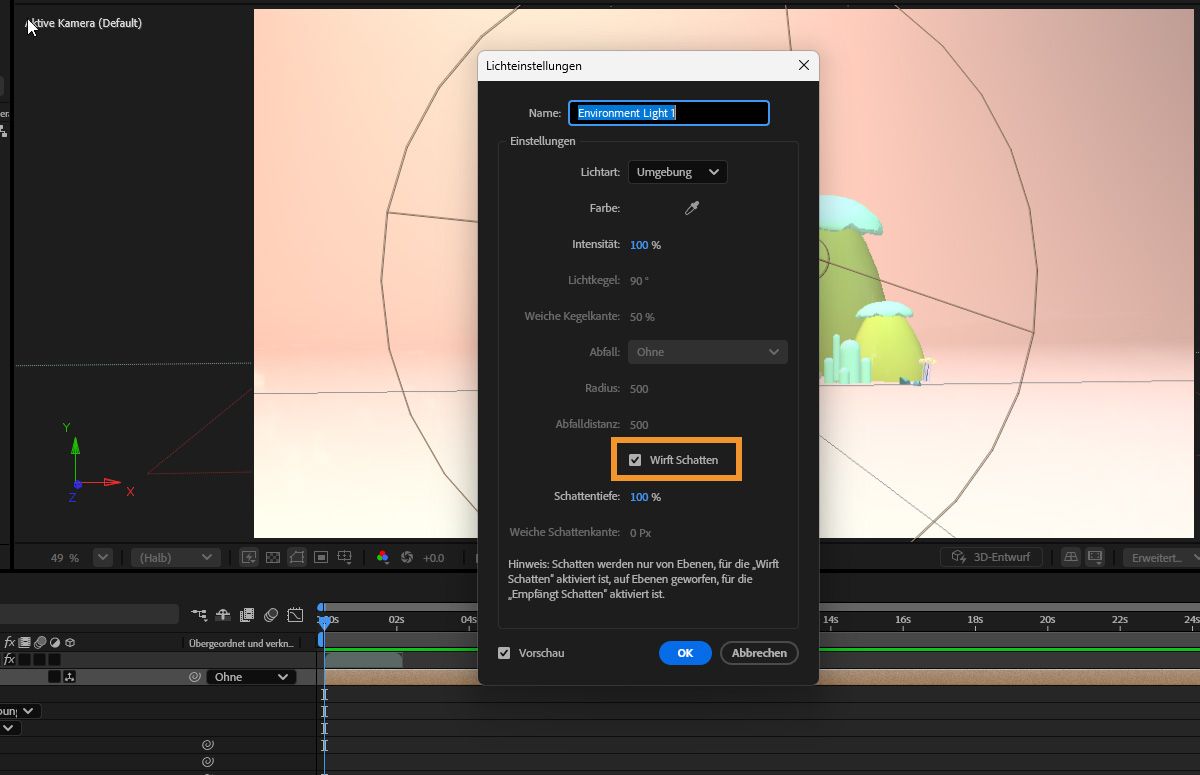The height and width of the screenshot is (775, 1200).
Task: Toggle the 3D-Entwurf draft mode
Action: coord(991,557)
